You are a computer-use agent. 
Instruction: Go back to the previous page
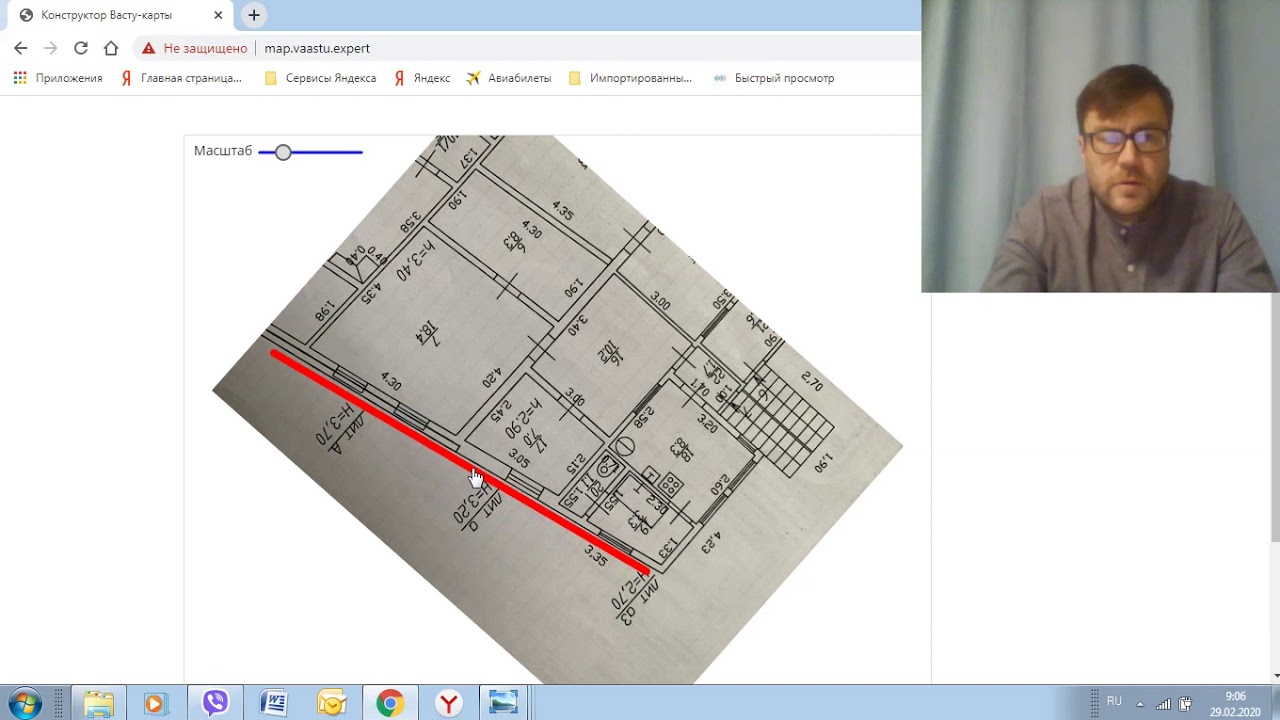pos(21,48)
